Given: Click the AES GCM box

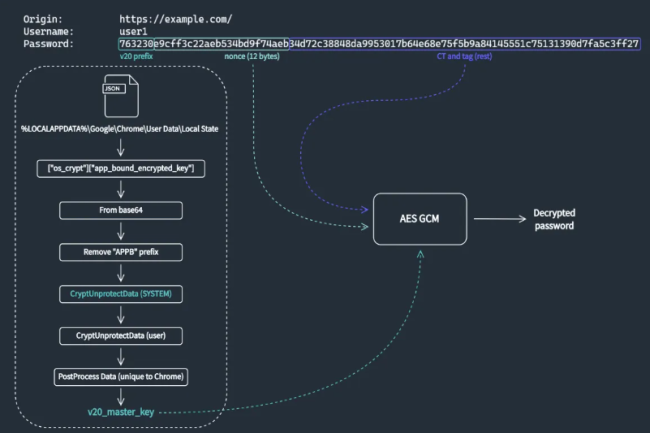Looking at the screenshot, I should pyautogui.click(x=420, y=219).
